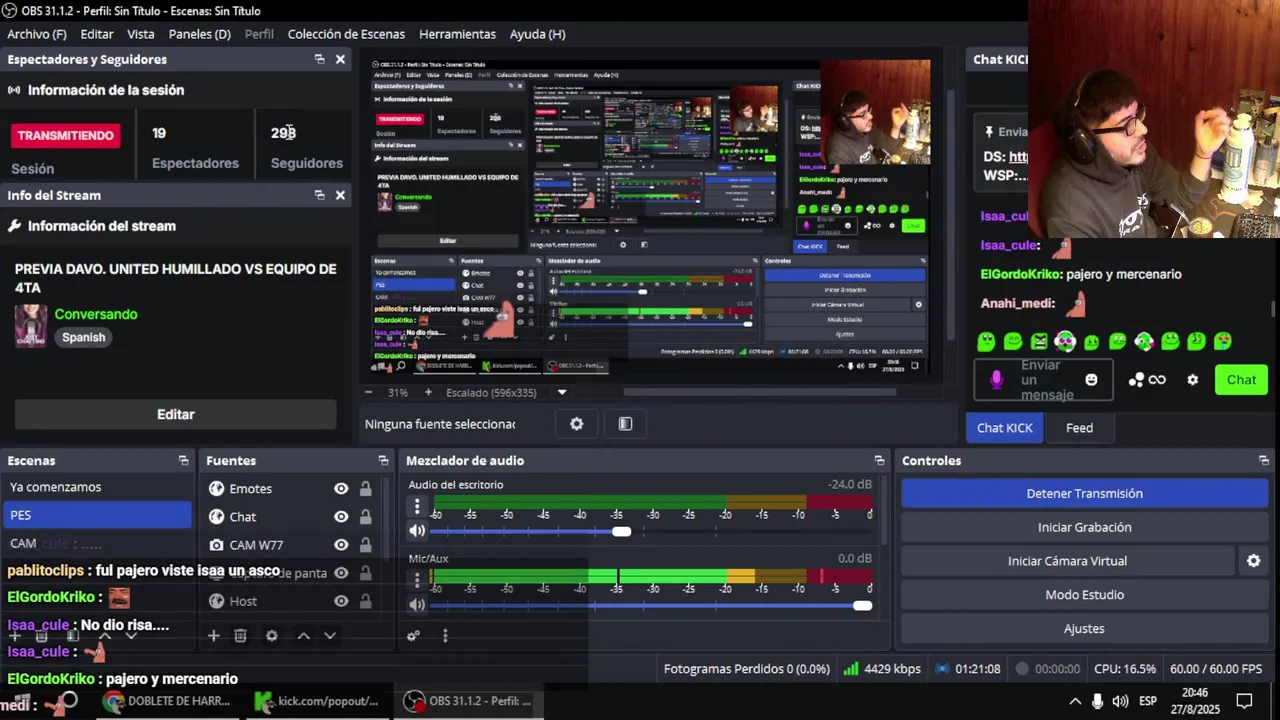Click Iniciar Cámara Virtual button
This screenshot has width=1280, height=720.
[x=1067, y=561]
